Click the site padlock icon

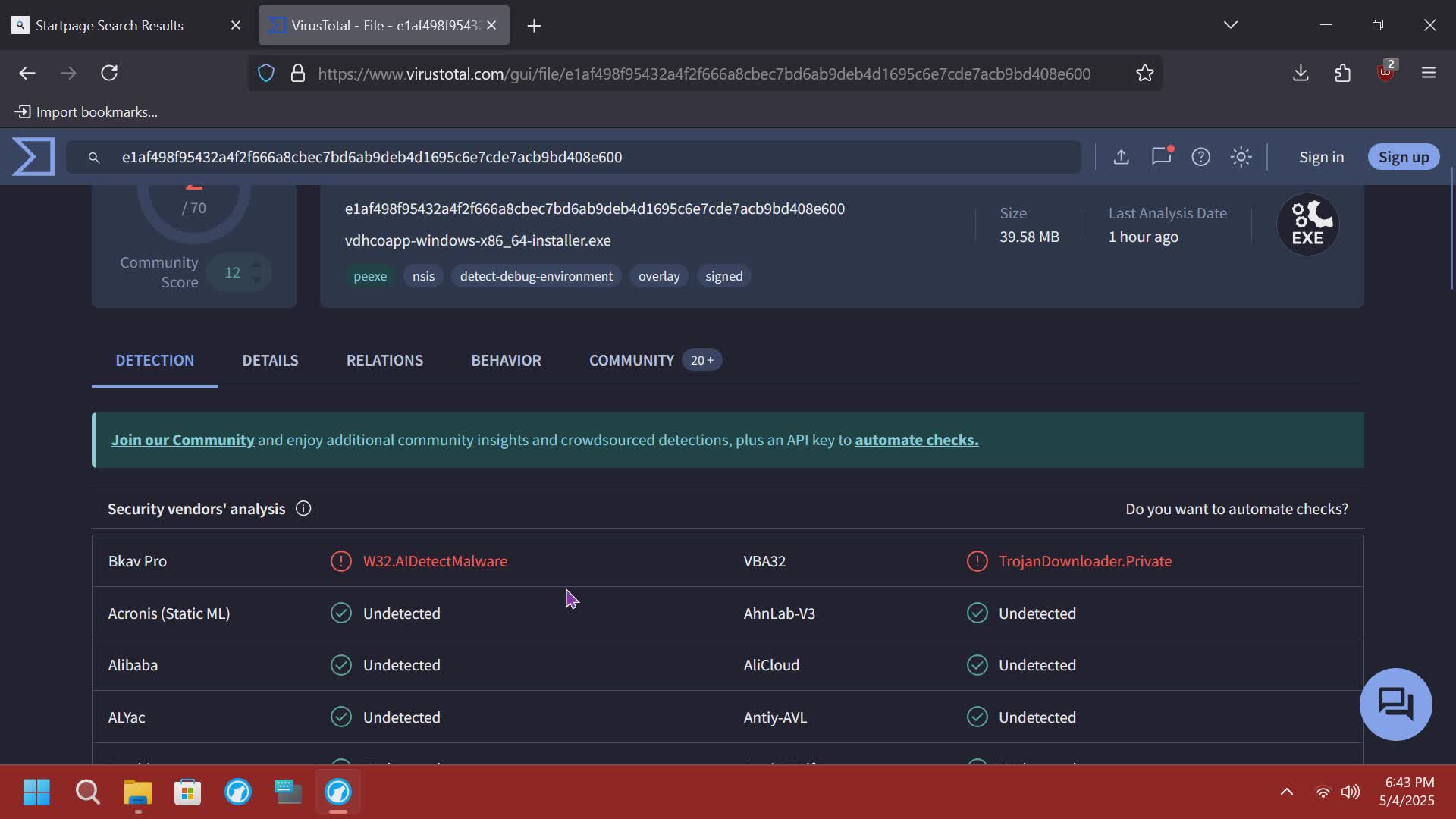[x=298, y=74]
